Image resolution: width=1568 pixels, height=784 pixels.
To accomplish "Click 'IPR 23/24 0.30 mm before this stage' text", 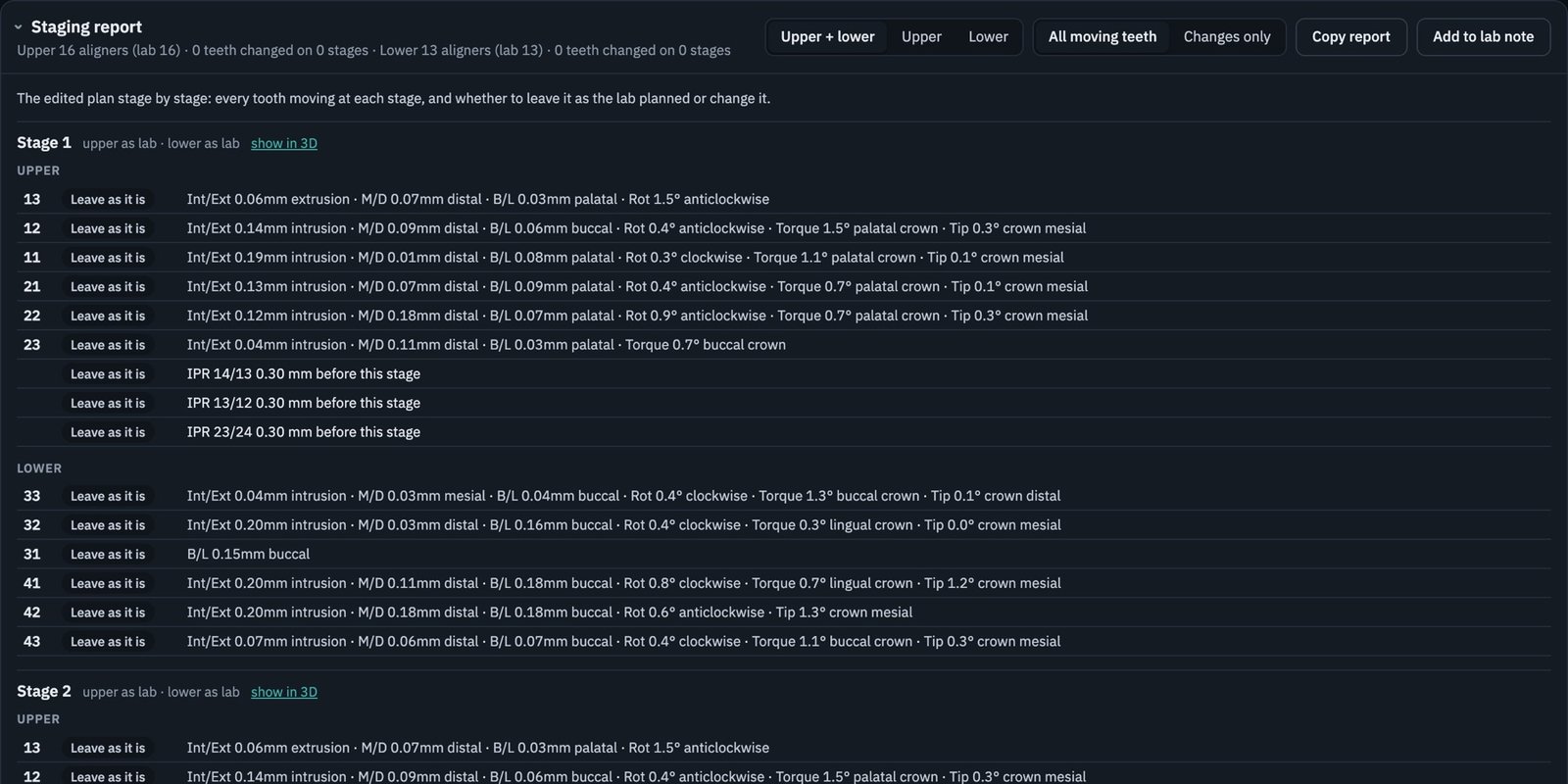I will [304, 432].
